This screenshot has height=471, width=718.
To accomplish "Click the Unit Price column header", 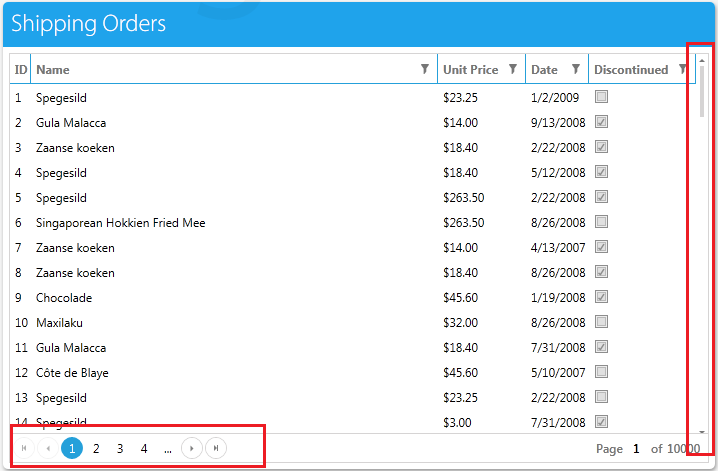I will tap(470, 70).
